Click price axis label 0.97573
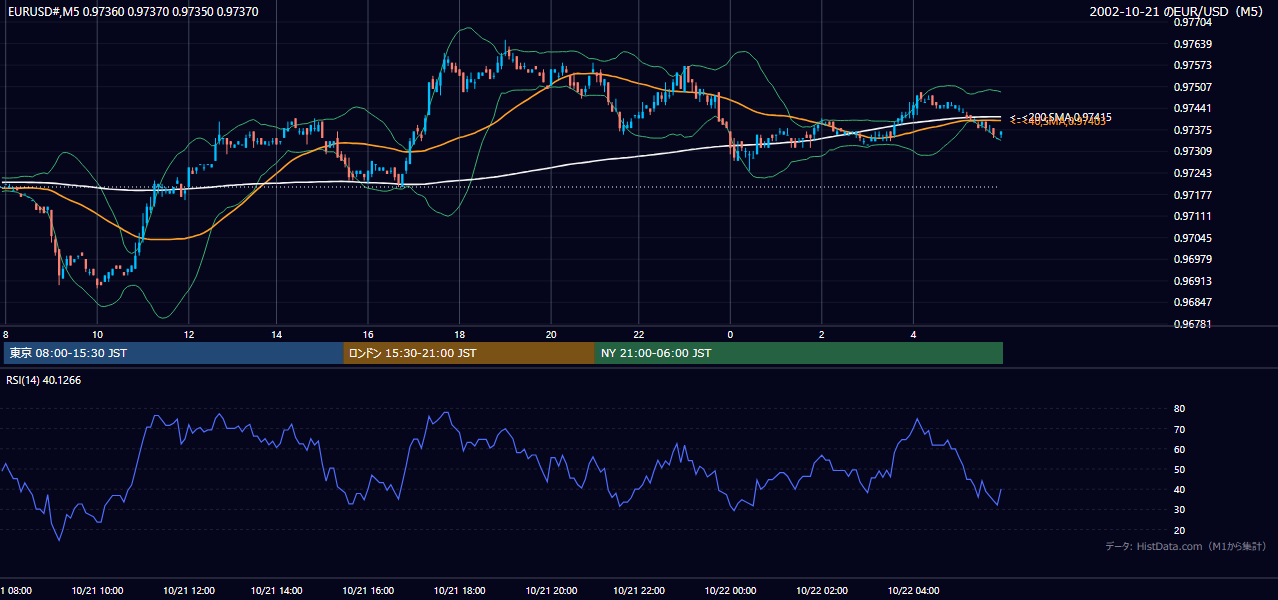The width and height of the screenshot is (1278, 600). pos(1192,65)
